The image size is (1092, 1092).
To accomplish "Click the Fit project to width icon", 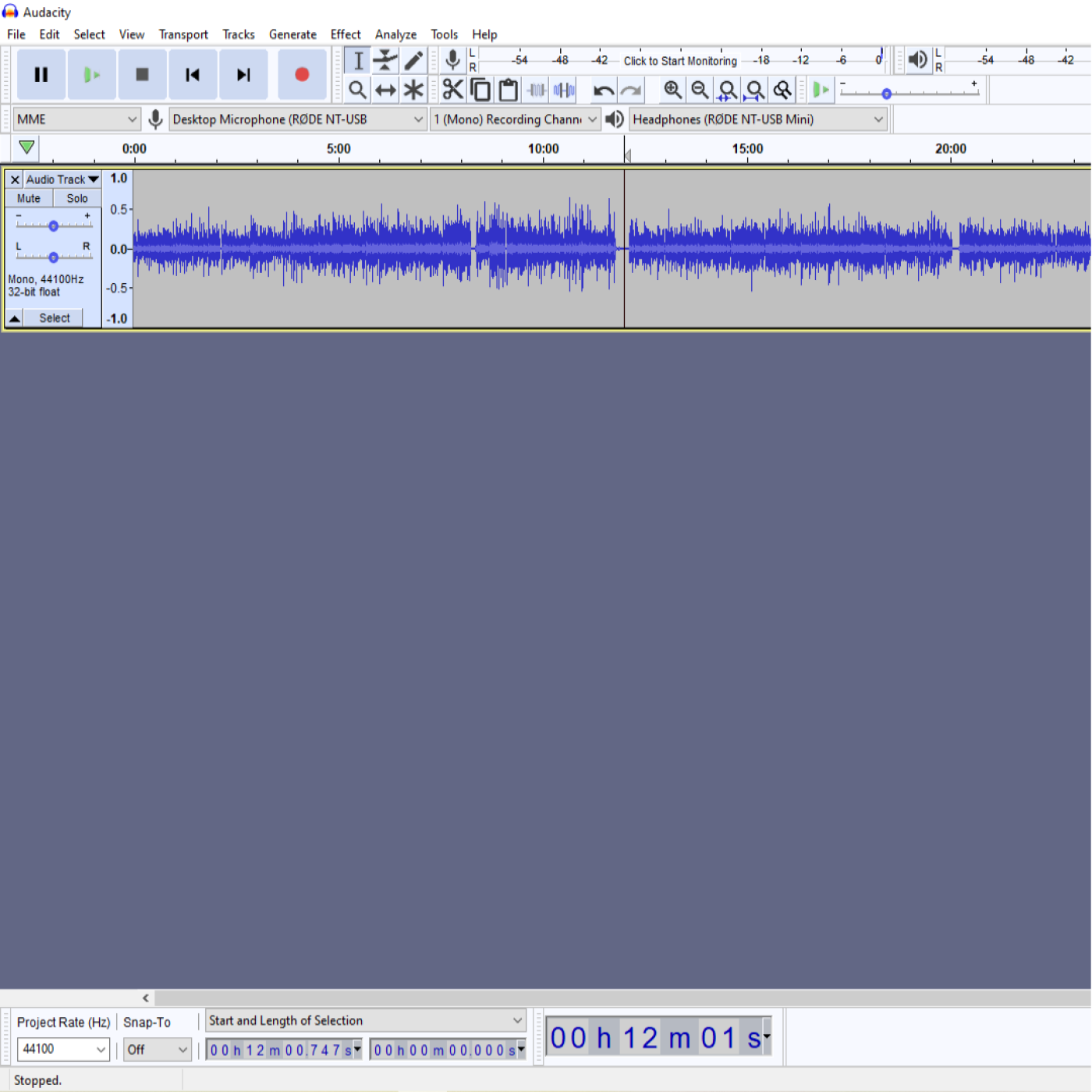I will coord(754,90).
